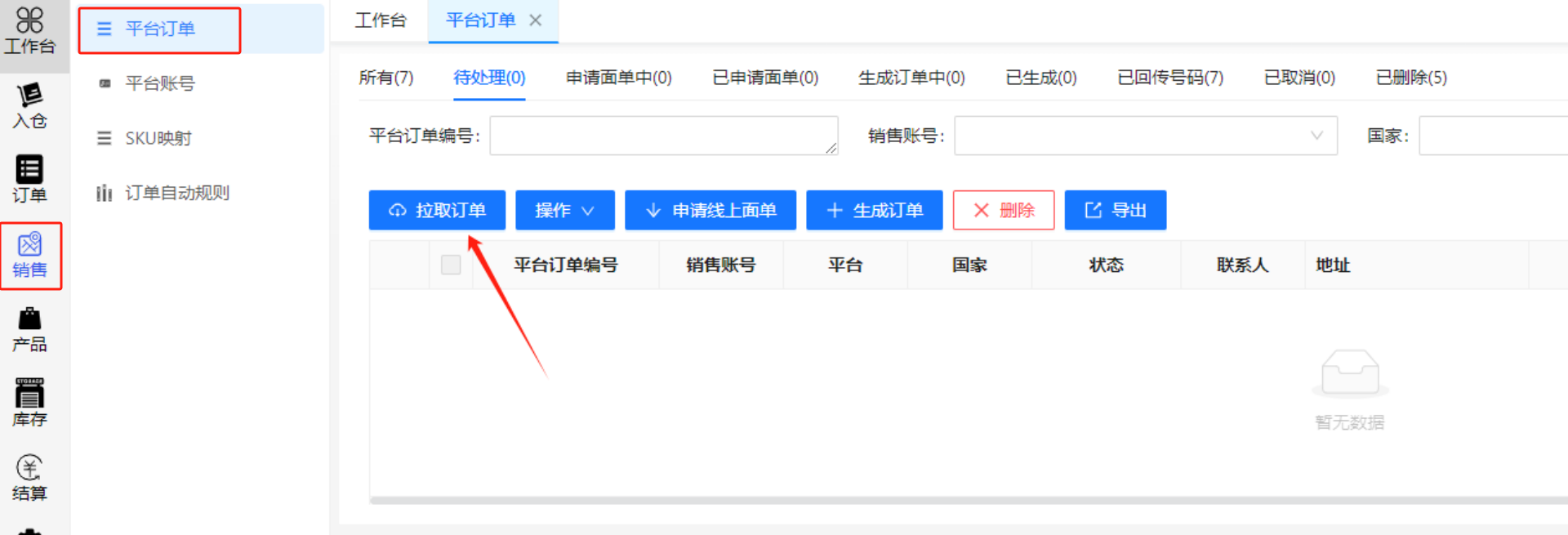Open the 结算 settlement yen icon
The width and height of the screenshot is (1568, 535).
coord(30,478)
